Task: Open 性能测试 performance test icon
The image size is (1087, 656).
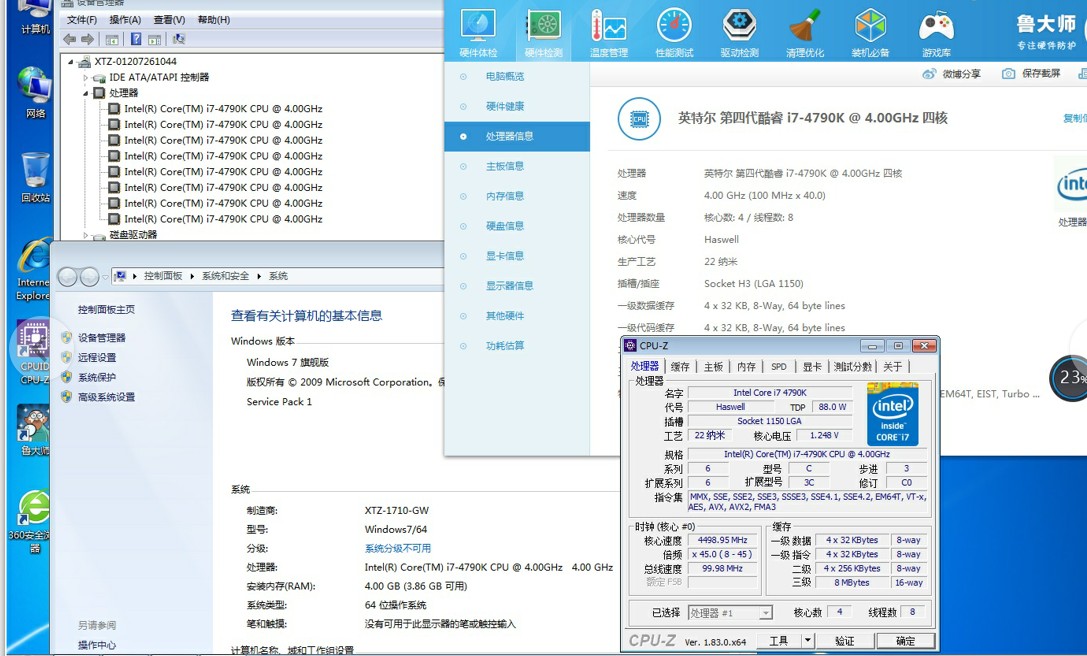Action: click(674, 33)
